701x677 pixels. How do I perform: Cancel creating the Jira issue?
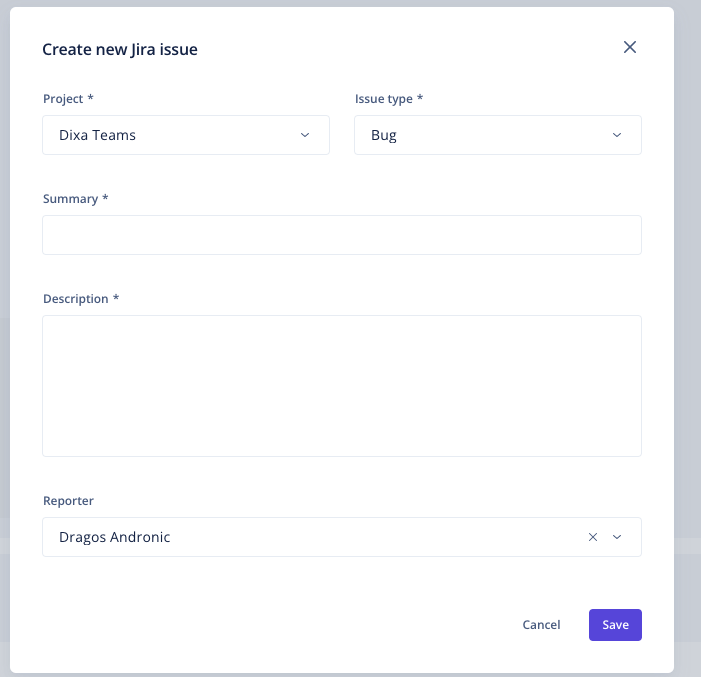click(541, 625)
